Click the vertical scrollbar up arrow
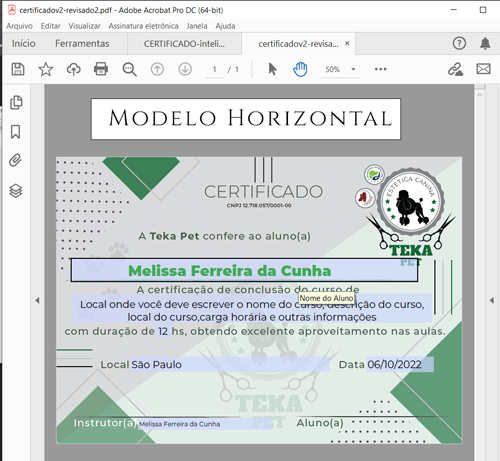The width and height of the screenshot is (500, 461). tap(480, 95)
